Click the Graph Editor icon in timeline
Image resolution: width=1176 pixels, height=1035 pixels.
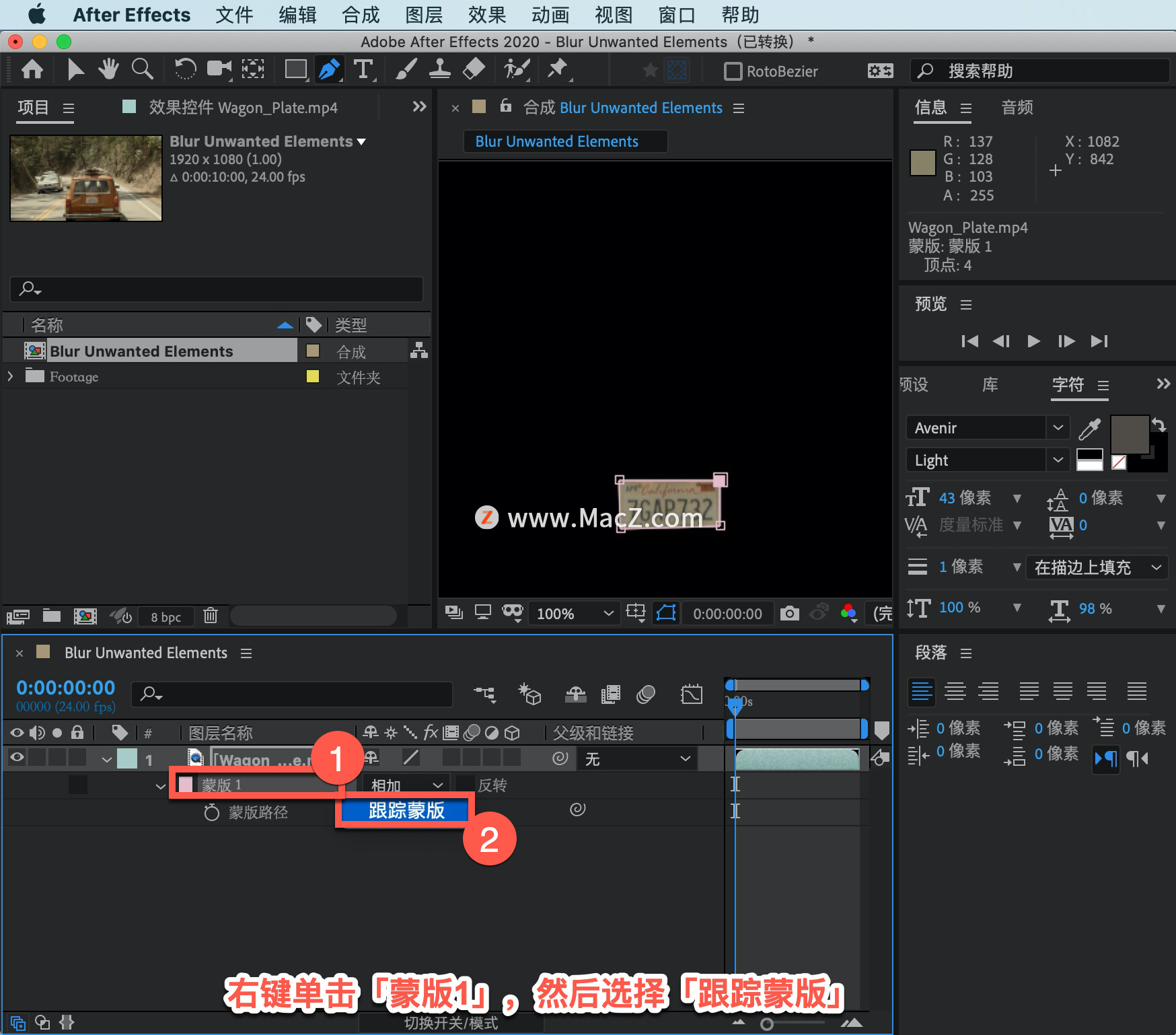click(692, 694)
